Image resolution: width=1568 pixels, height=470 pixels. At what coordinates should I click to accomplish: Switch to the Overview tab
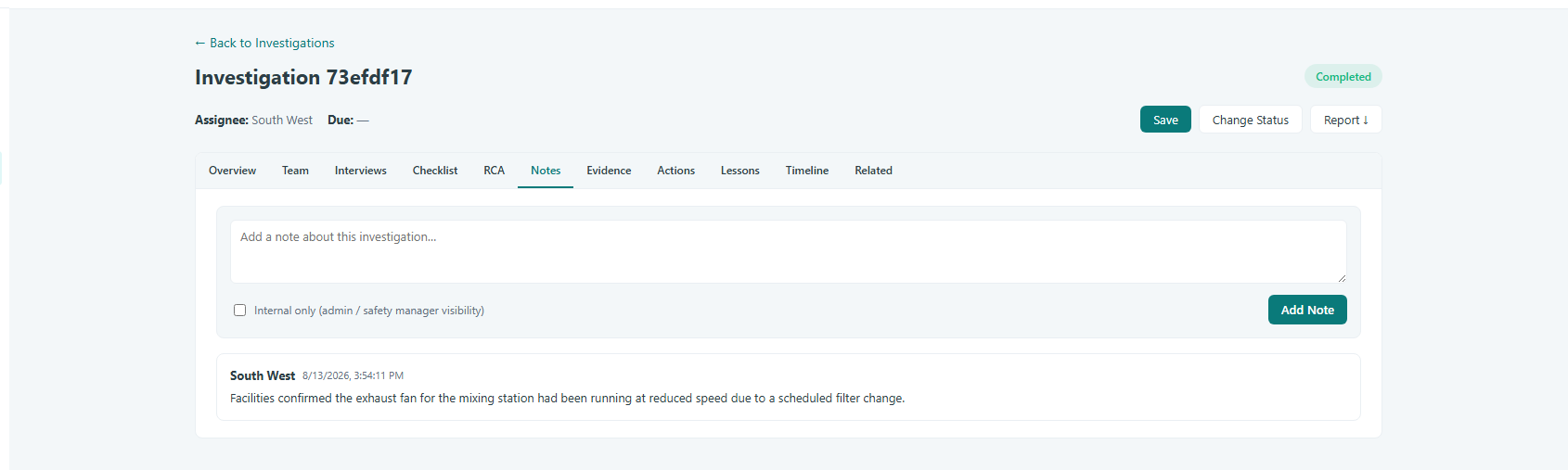point(232,171)
